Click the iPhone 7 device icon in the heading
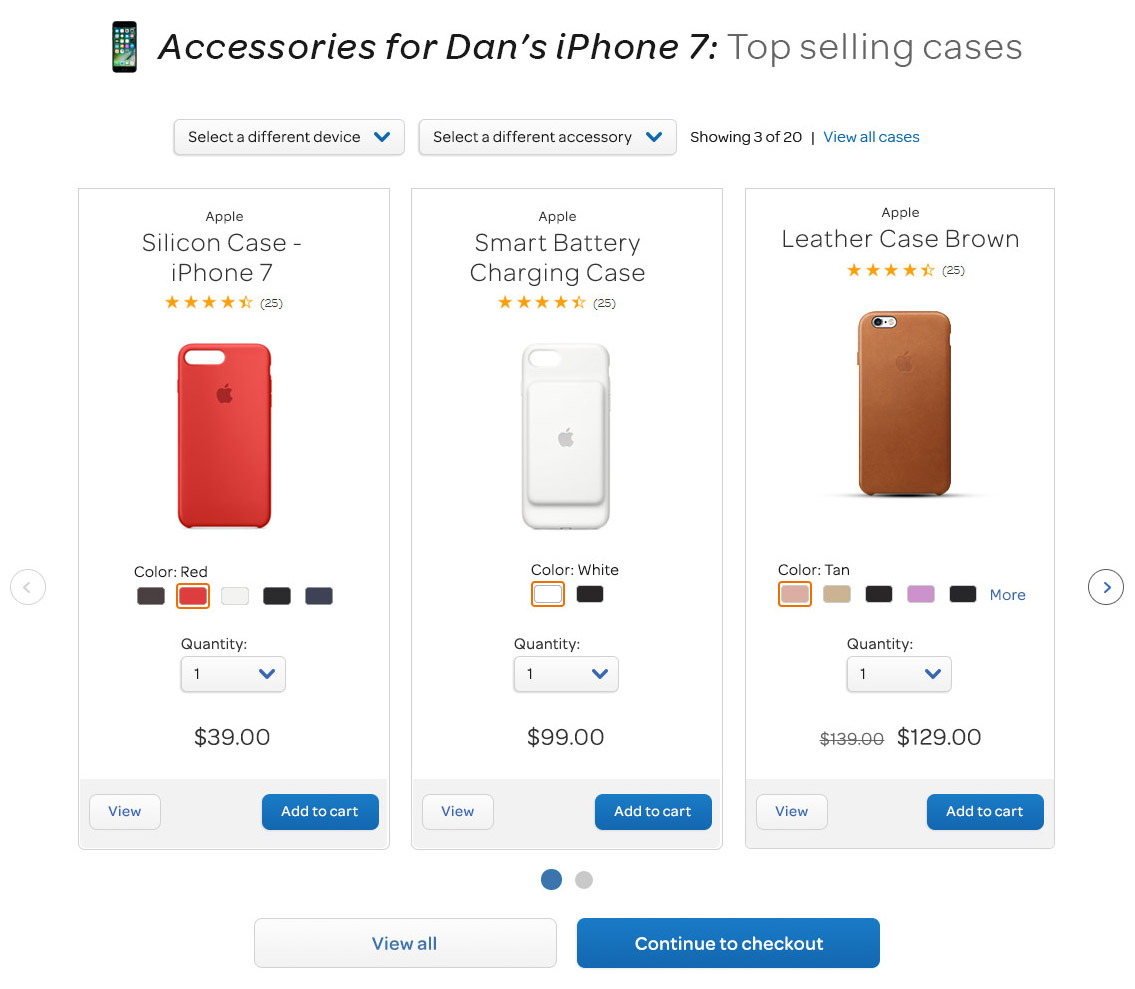Screen dimensions: 1135x989 click(x=125, y=47)
